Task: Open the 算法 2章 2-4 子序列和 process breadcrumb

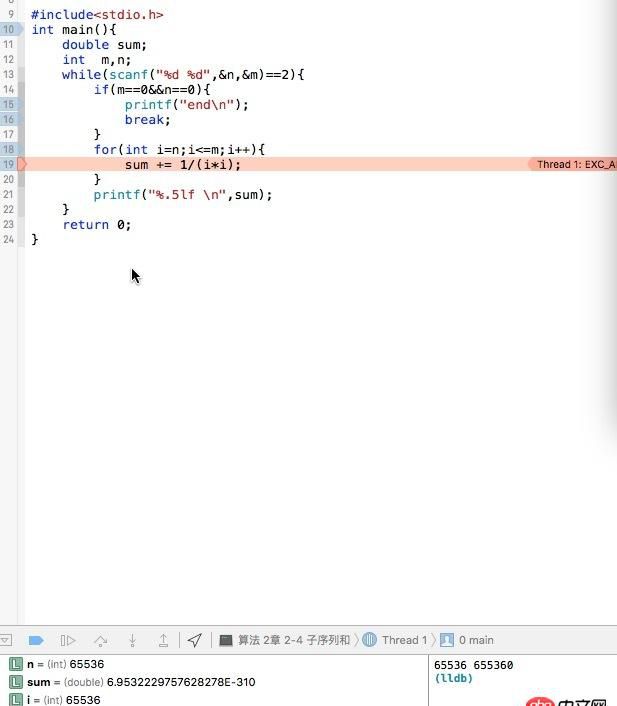Action: [294, 640]
